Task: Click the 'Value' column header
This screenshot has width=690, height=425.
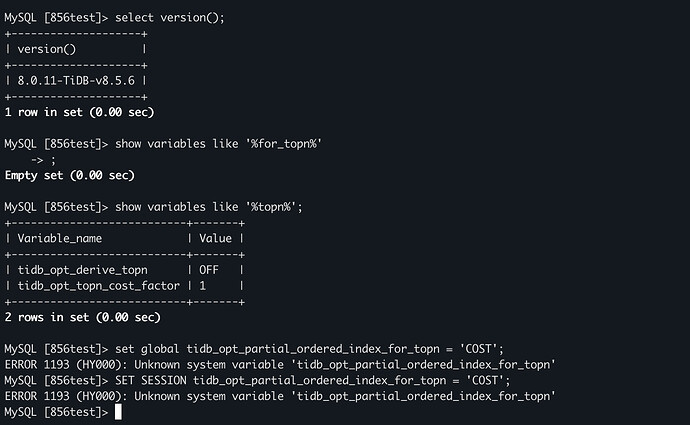Action: point(215,238)
